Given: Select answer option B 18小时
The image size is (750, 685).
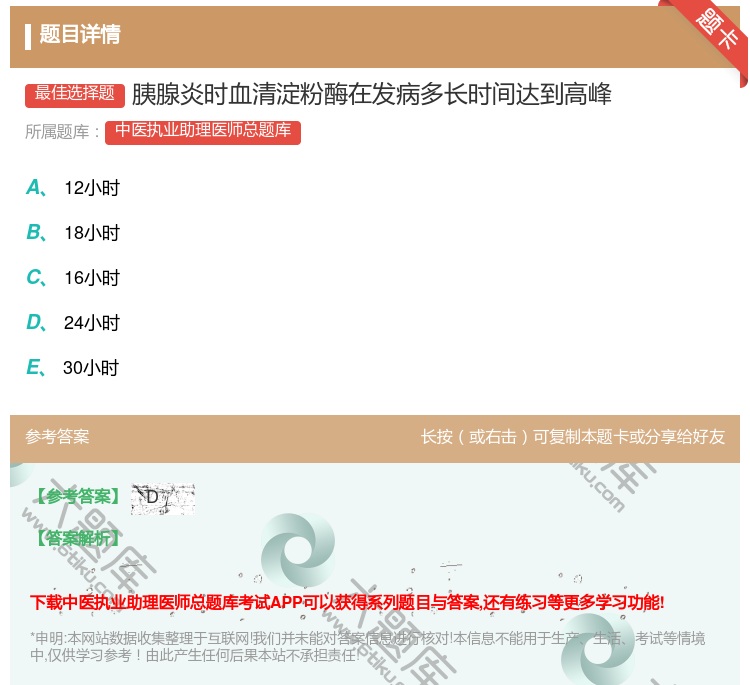Looking at the screenshot, I should coord(73,232).
